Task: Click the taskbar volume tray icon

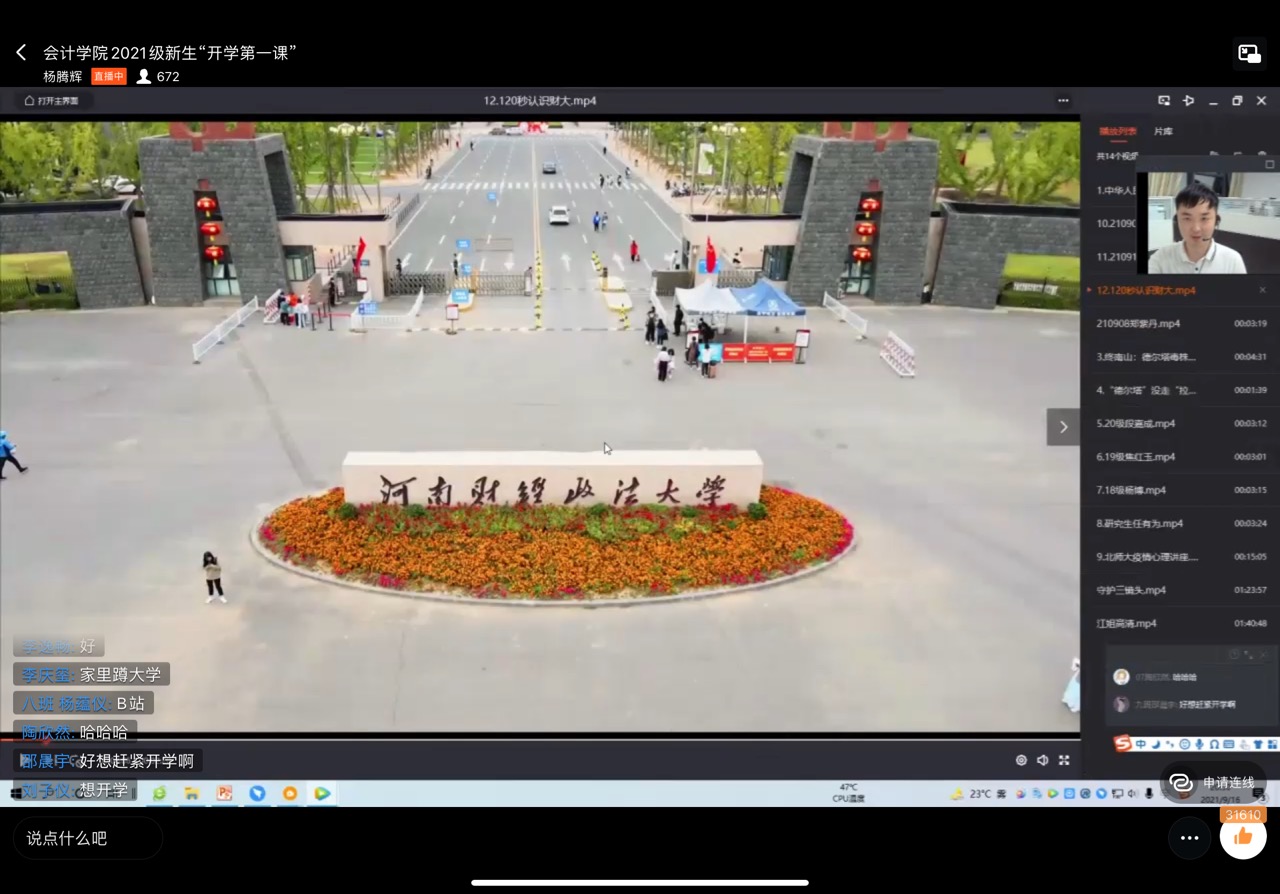Action: (1133, 793)
